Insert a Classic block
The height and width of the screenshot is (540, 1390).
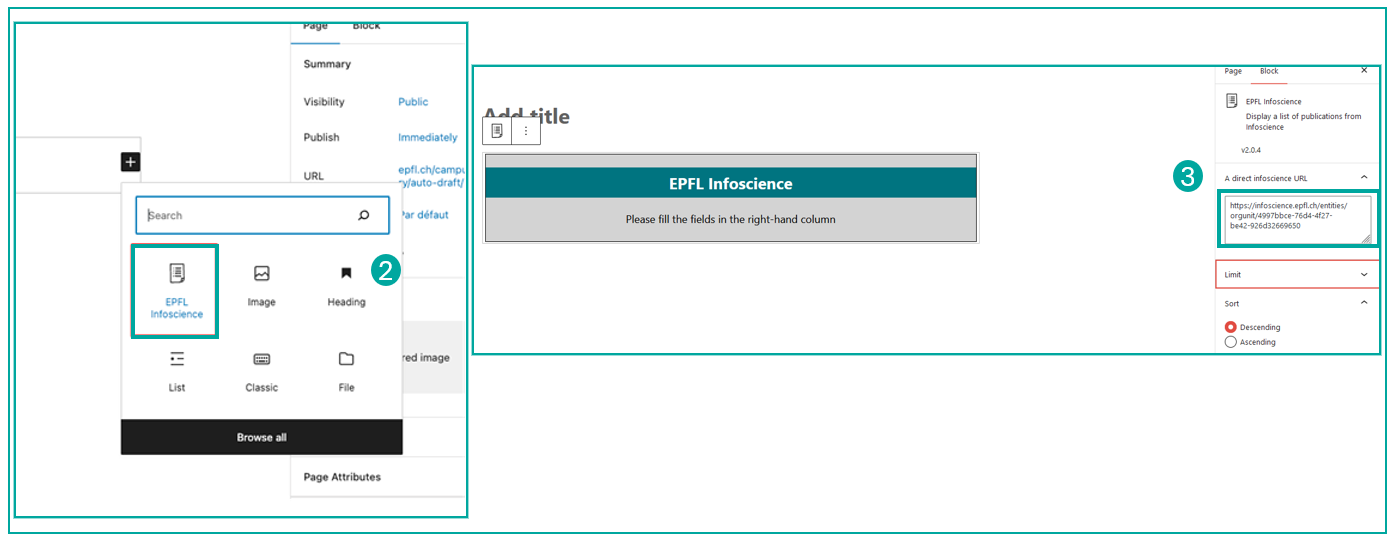(261, 371)
